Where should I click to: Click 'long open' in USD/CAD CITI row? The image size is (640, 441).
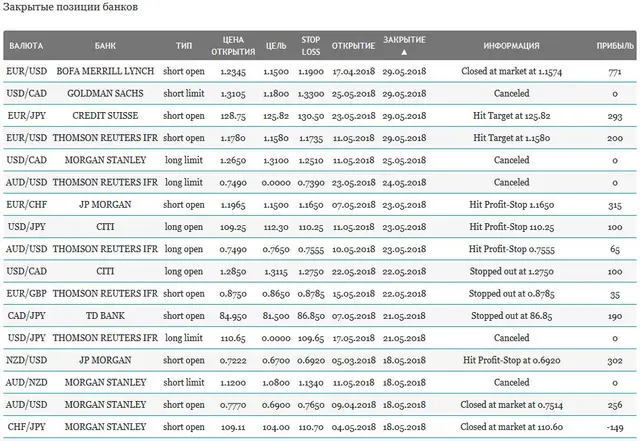pyautogui.click(x=184, y=271)
